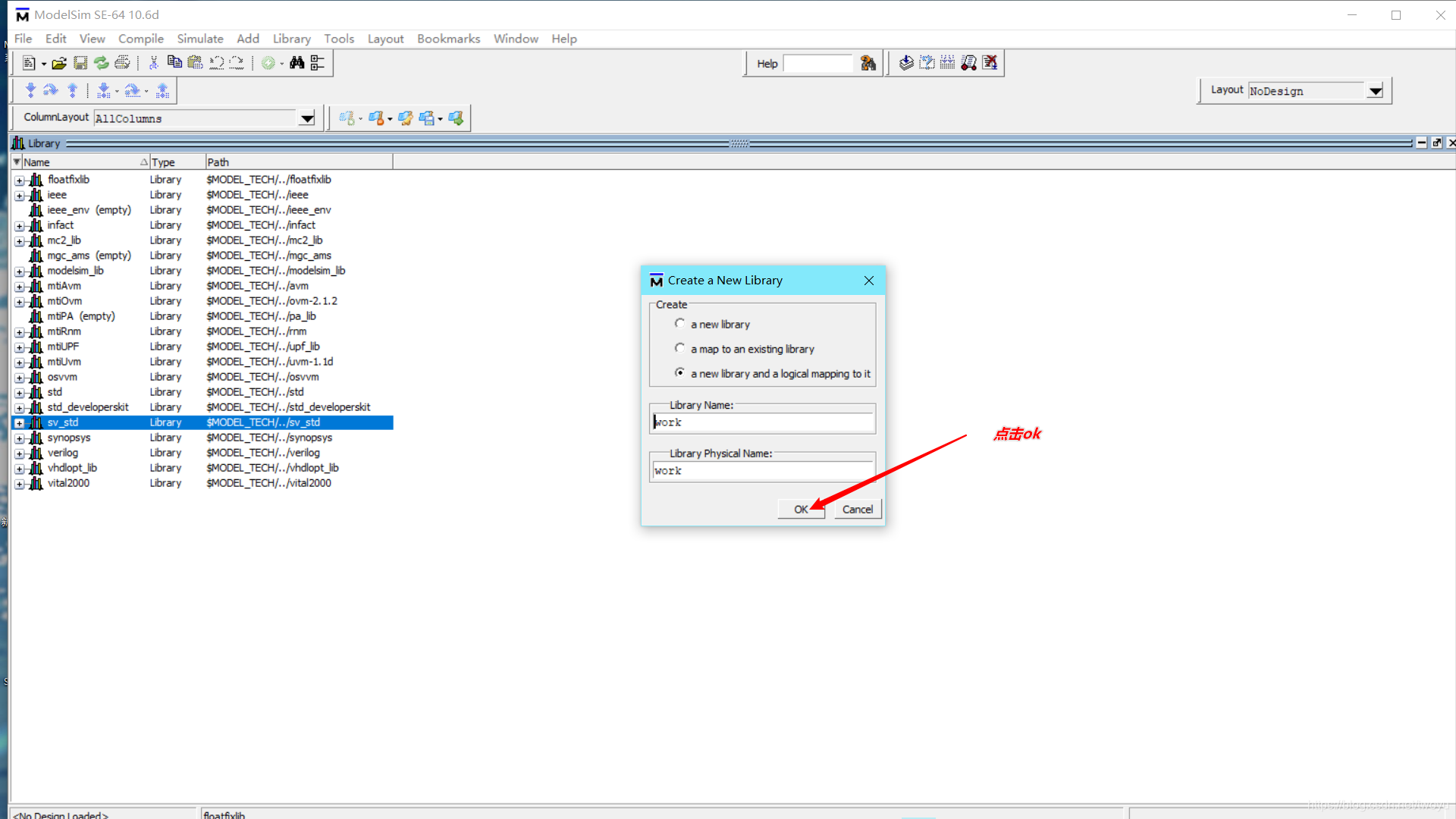Select the synopsys library row
1456x819 pixels.
203,438
